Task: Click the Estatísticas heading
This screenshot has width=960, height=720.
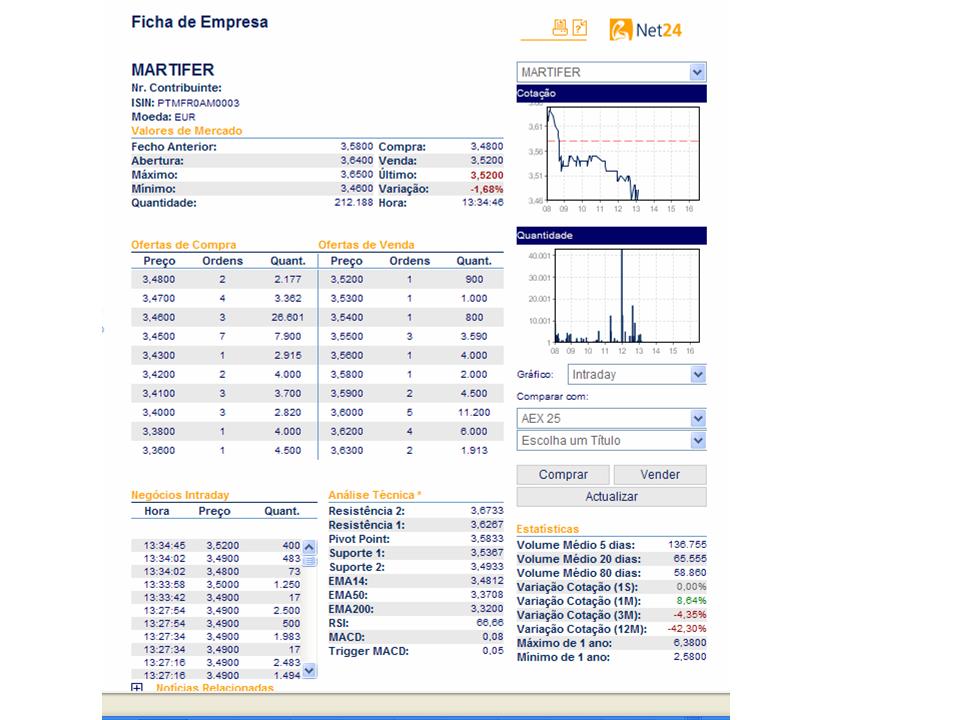Action: 547,529
